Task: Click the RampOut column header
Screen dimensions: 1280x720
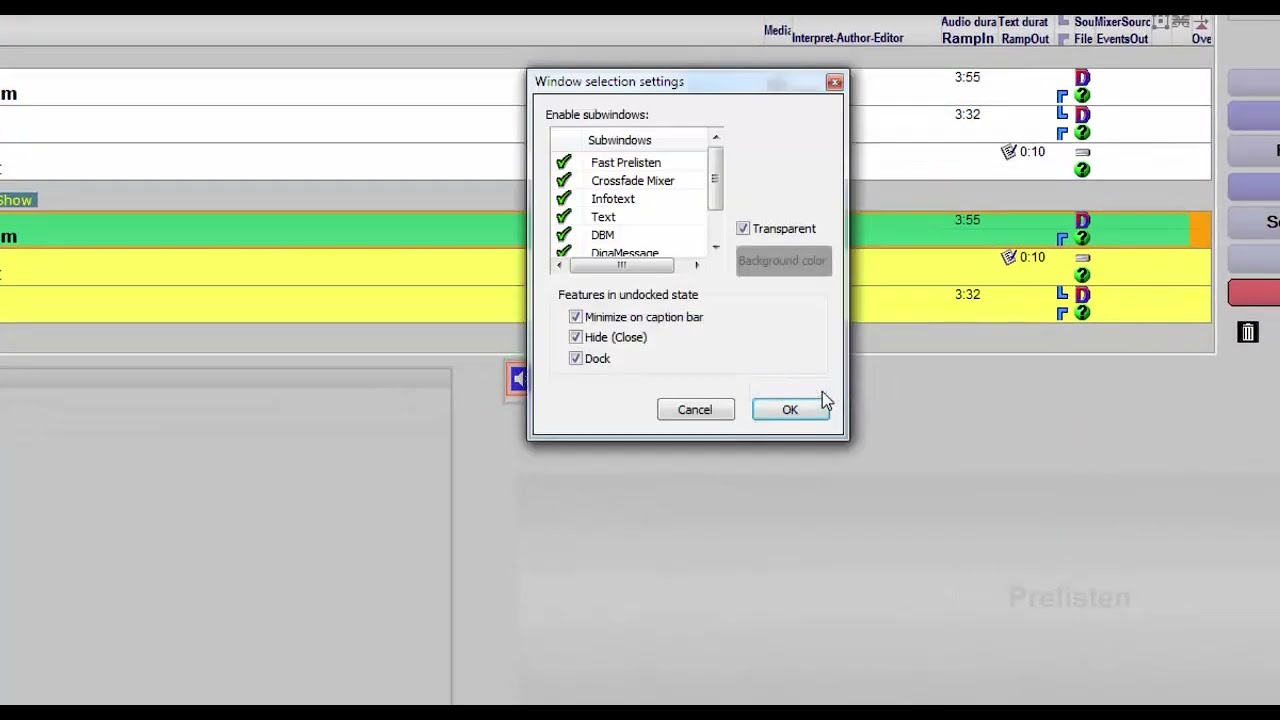Action: [1025, 39]
